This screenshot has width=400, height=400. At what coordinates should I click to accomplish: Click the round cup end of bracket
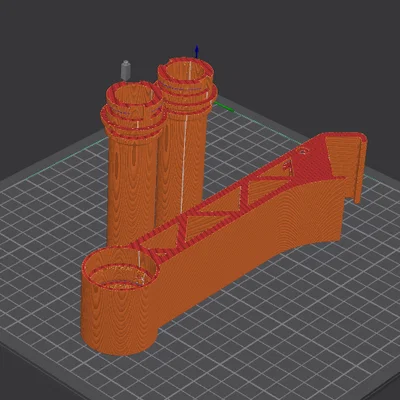click(x=120, y=300)
